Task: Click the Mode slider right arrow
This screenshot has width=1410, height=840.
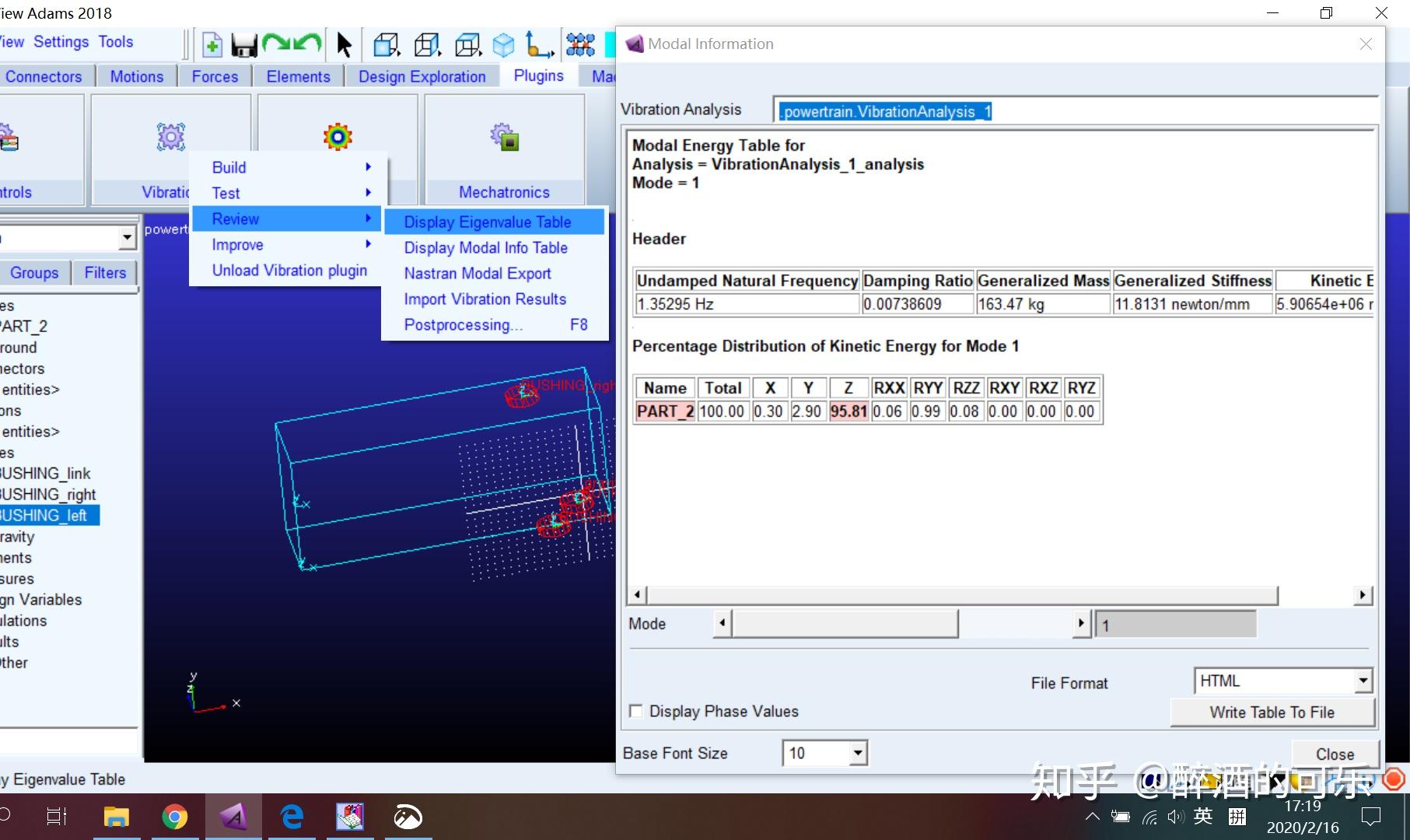Action: (1081, 623)
